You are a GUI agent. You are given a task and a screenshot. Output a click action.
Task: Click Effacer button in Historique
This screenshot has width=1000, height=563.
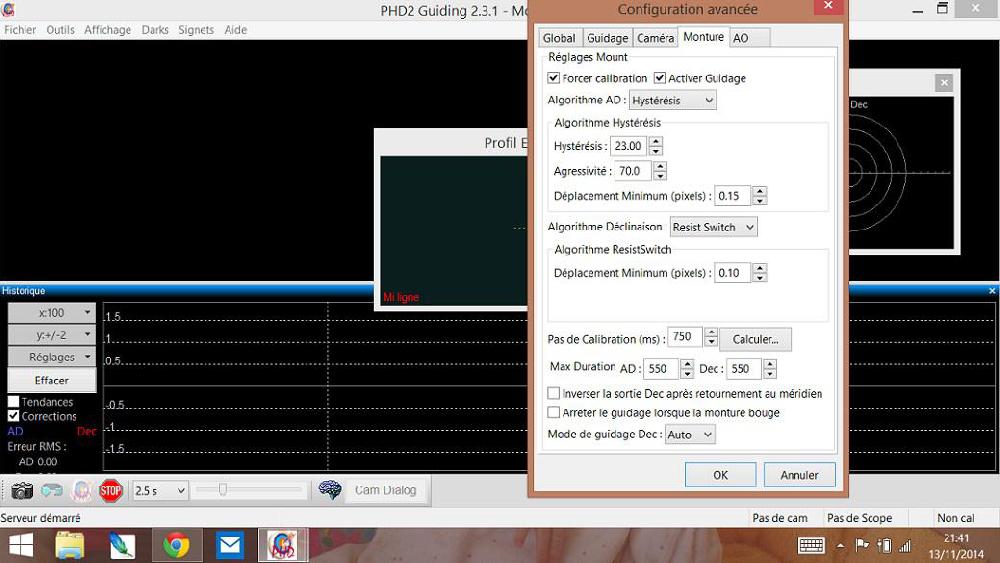point(52,380)
